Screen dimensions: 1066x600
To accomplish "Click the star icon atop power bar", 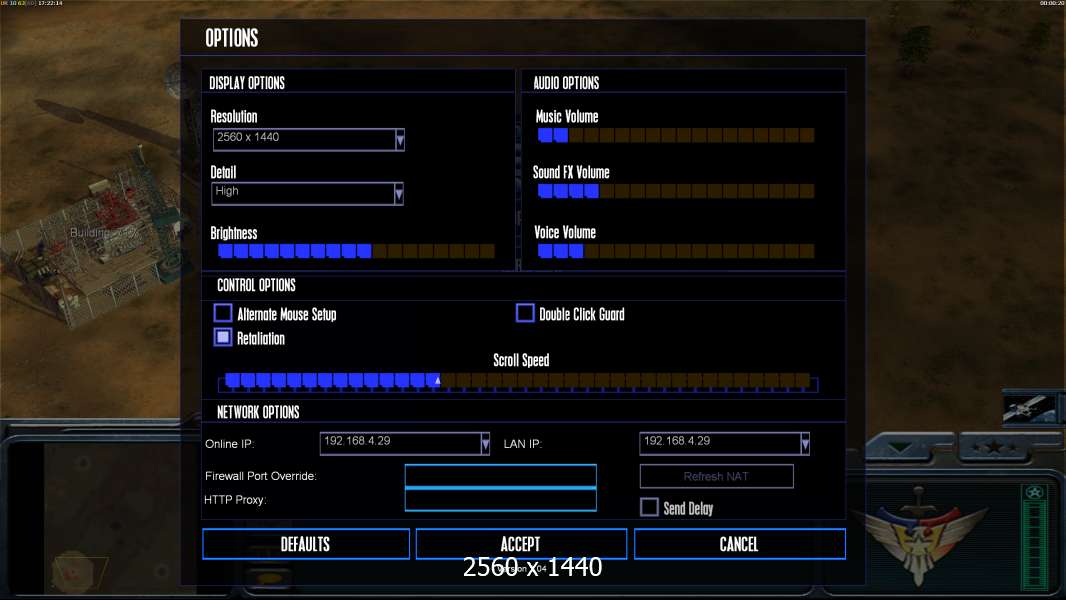I will 1035,492.
